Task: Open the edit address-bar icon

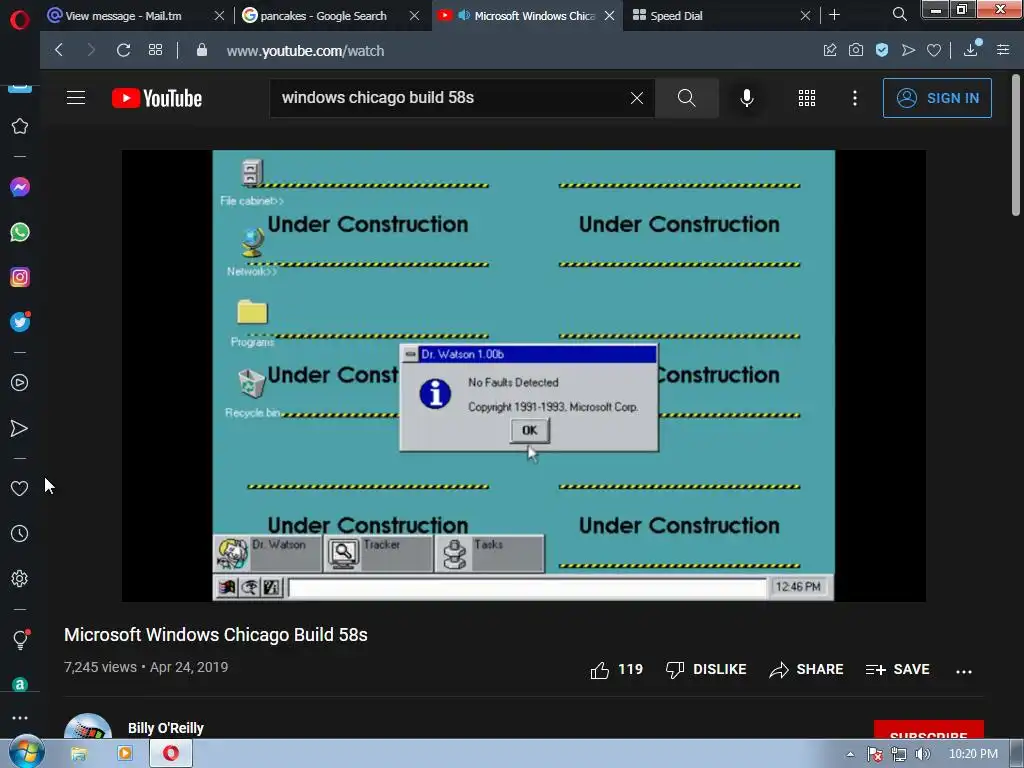Action: tap(830, 50)
